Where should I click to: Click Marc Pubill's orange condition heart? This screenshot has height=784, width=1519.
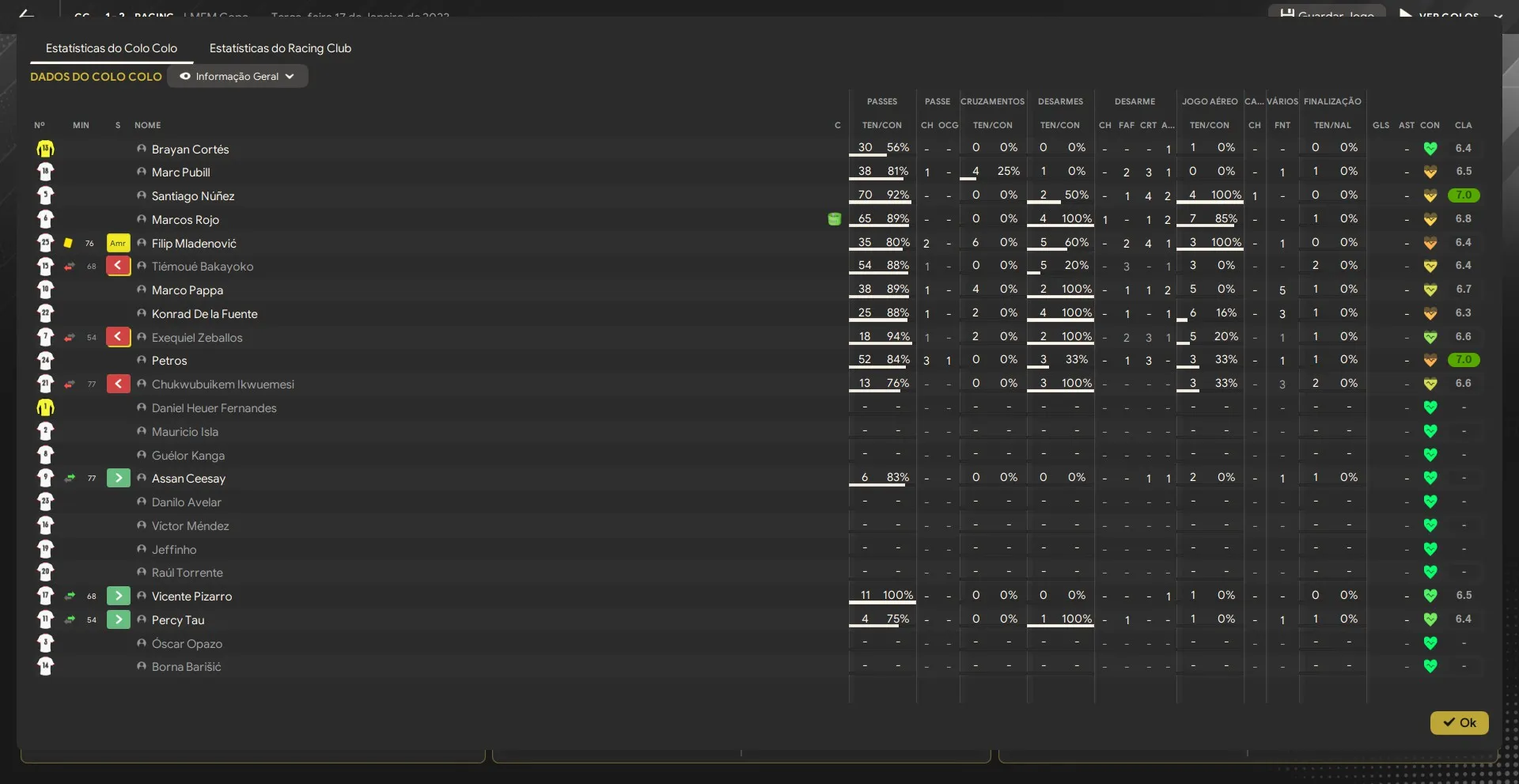tap(1430, 172)
